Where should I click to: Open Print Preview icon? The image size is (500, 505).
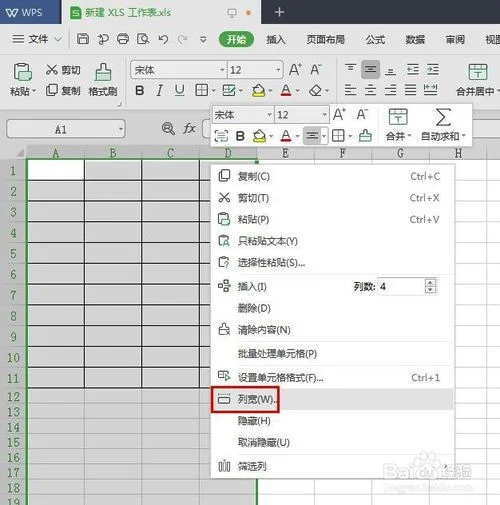[143, 39]
